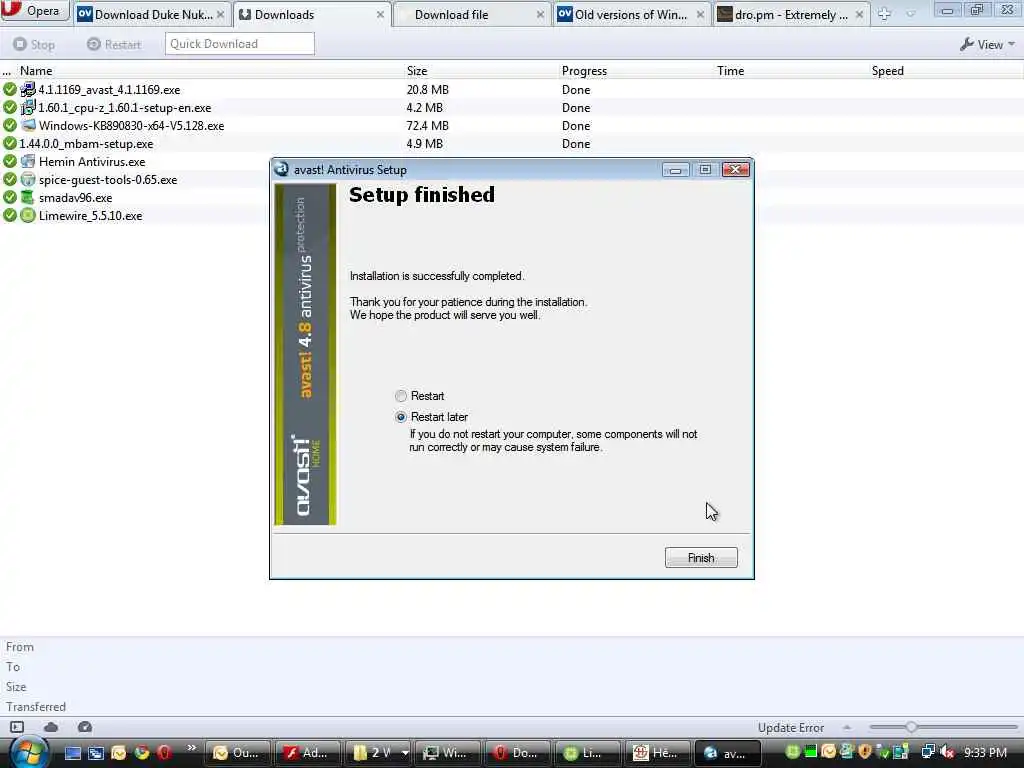The image size is (1024, 768).
Task: Click the avast installer file icon
Action: tap(28, 89)
